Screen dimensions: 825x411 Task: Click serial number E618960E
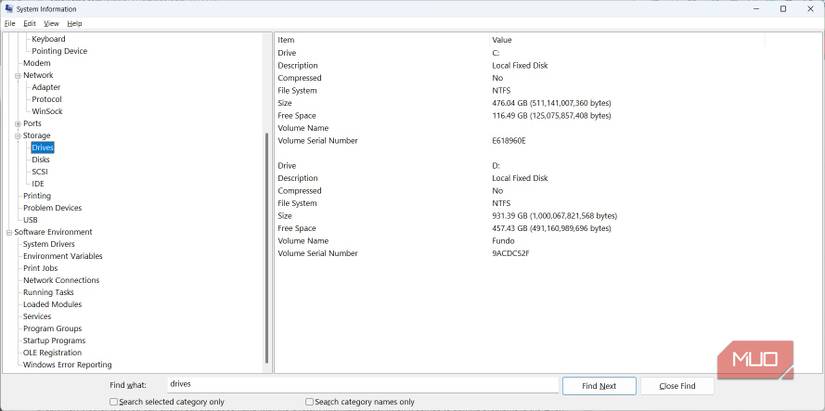click(509, 141)
